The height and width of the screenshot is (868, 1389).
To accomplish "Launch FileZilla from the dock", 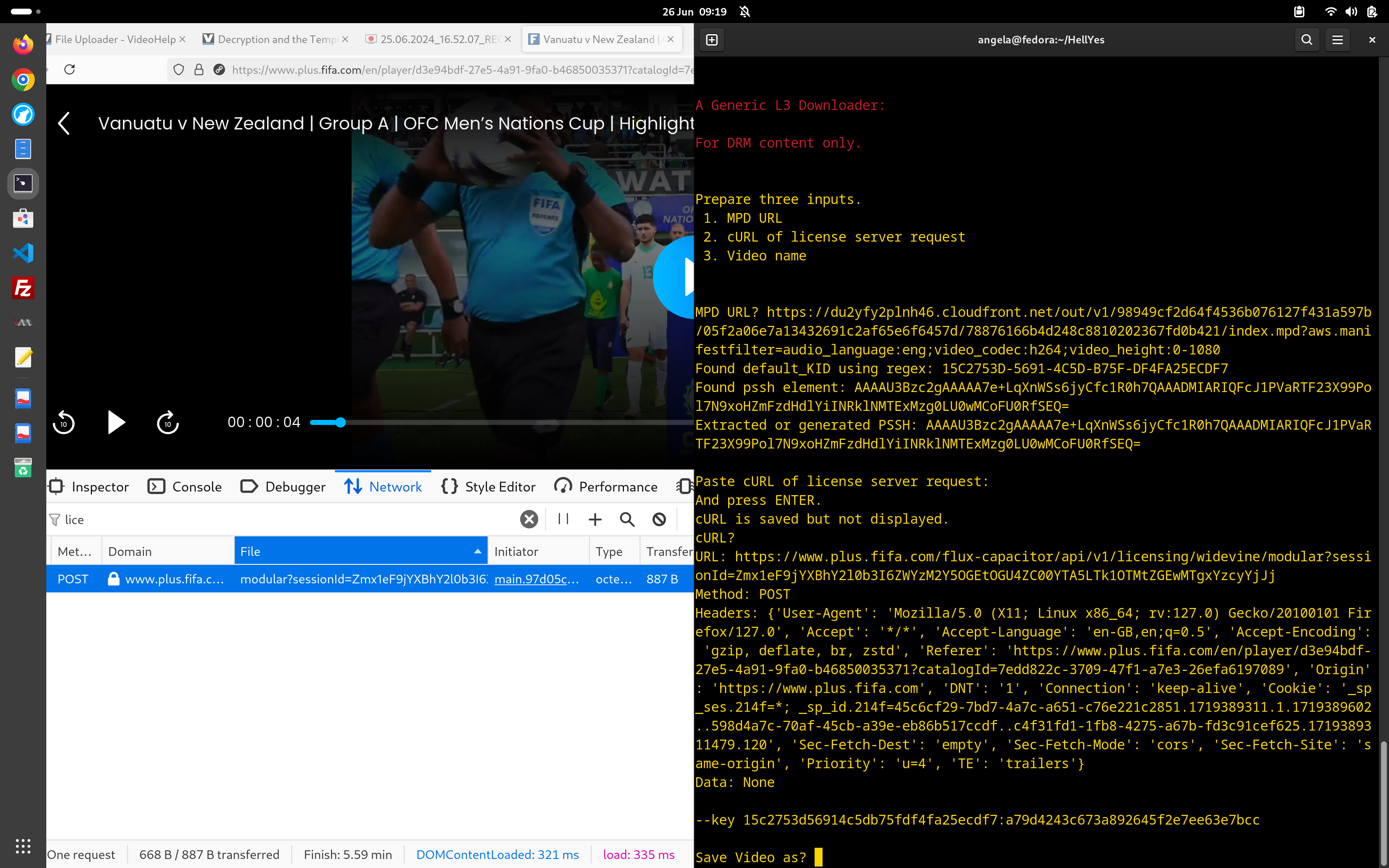I will click(x=23, y=288).
